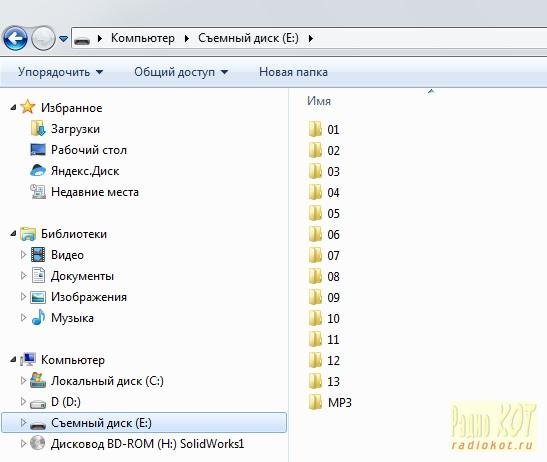Select the Рабочий стол desktop icon
The width and height of the screenshot is (547, 462).
pos(38,150)
